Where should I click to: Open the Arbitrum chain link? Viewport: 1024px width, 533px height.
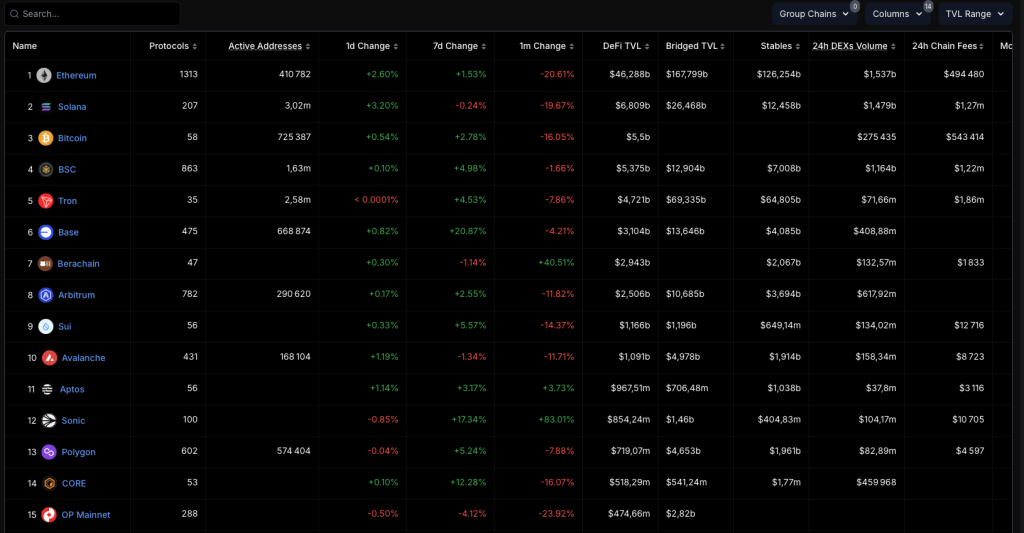76,295
